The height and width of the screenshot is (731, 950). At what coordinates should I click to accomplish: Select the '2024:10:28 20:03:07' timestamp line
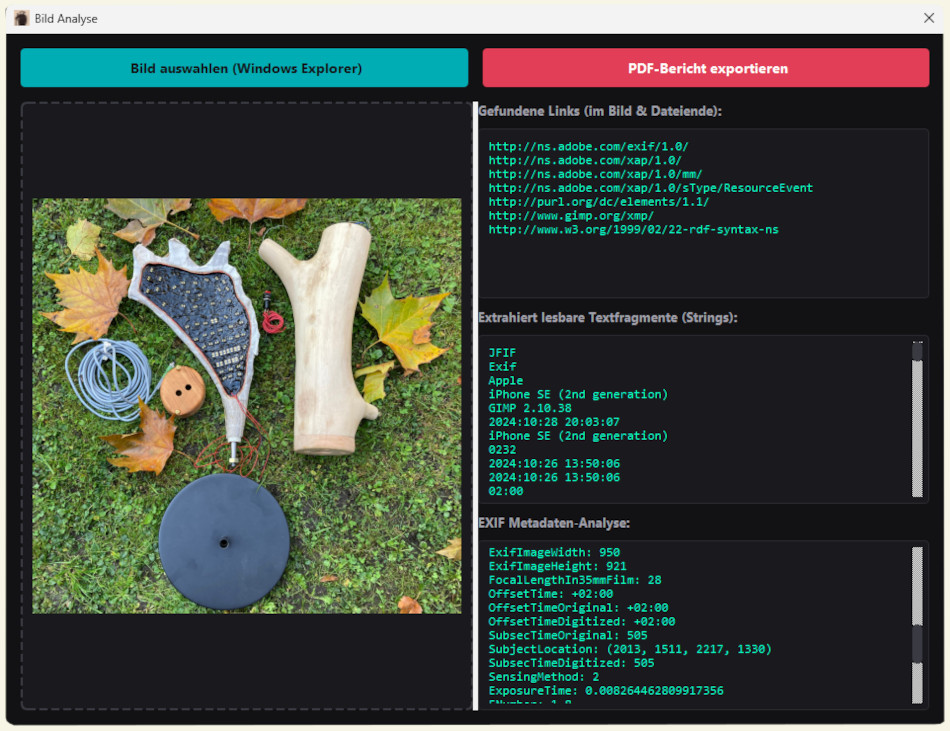coord(554,422)
